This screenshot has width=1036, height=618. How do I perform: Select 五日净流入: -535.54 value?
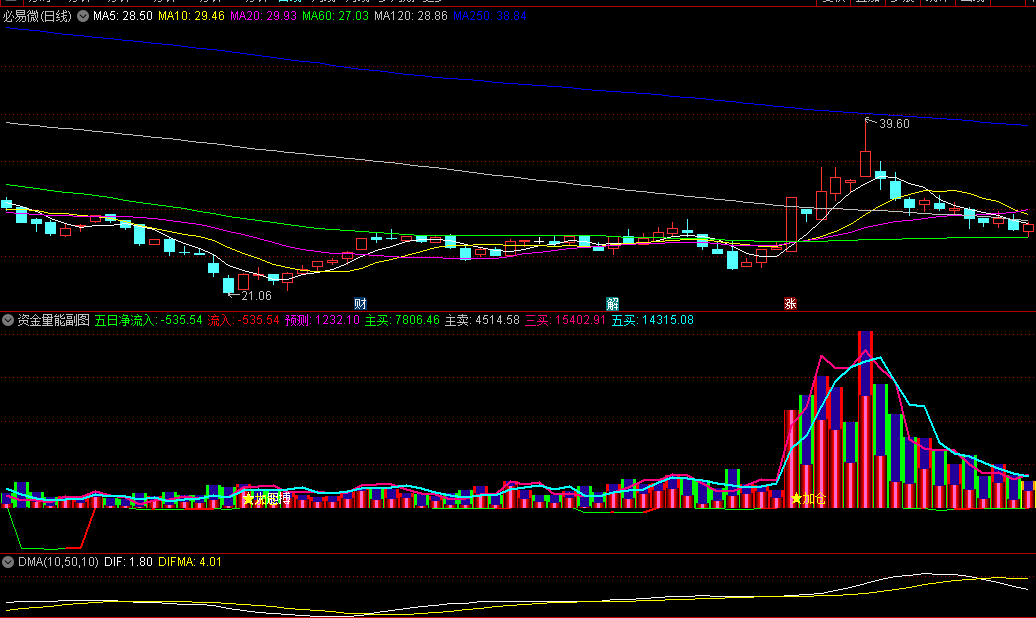pyautogui.click(x=149, y=321)
